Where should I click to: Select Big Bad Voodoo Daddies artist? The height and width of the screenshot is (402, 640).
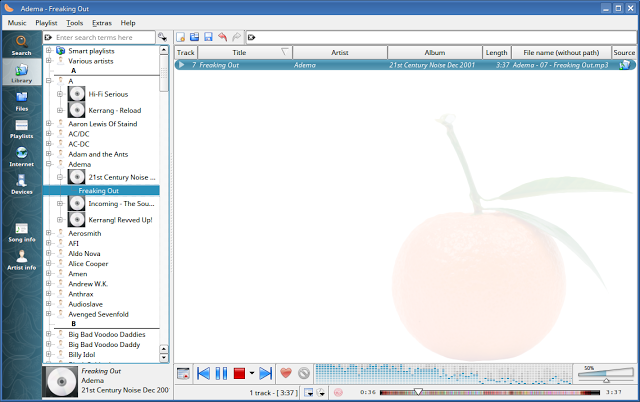(x=107, y=334)
